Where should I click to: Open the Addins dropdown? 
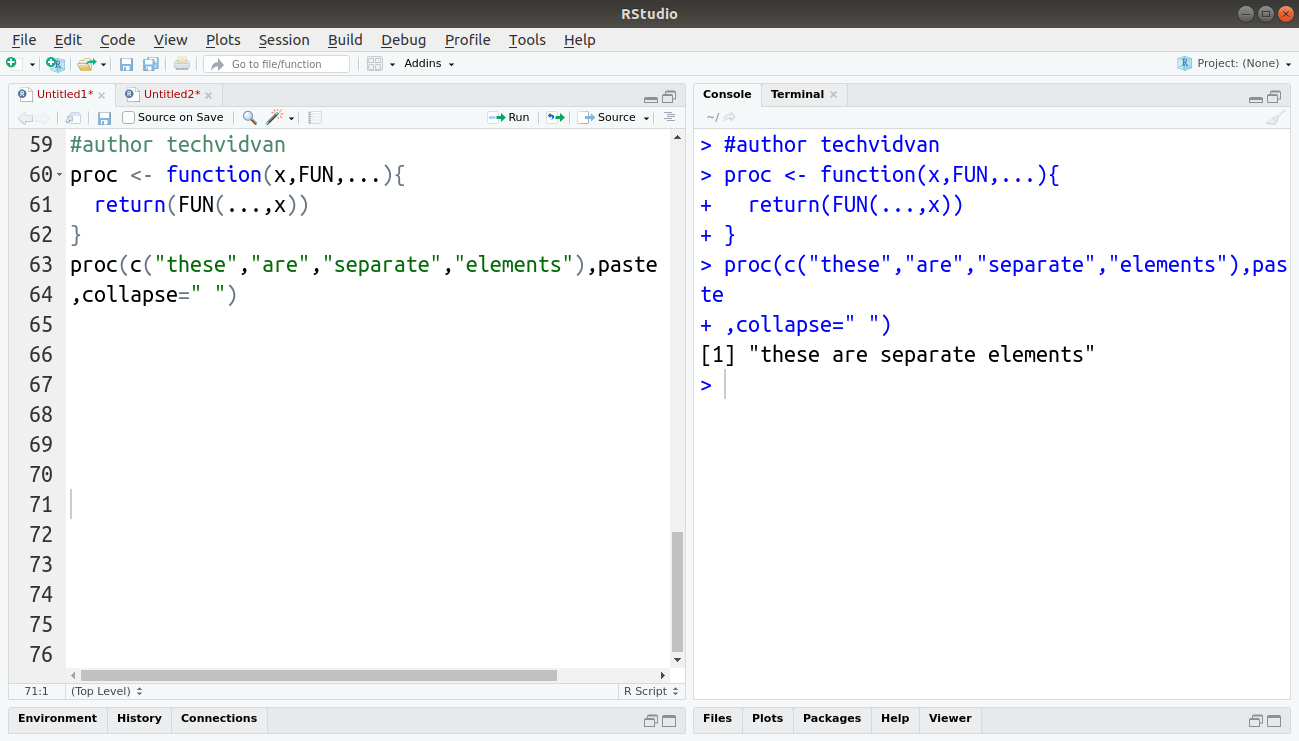coord(429,62)
